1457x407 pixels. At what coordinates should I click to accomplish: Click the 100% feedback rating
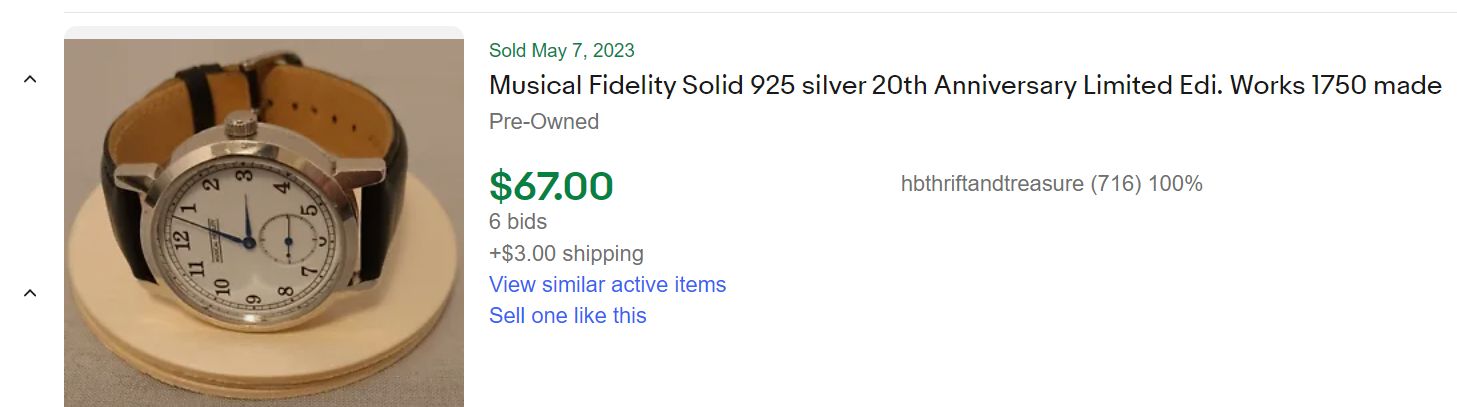[1175, 184]
